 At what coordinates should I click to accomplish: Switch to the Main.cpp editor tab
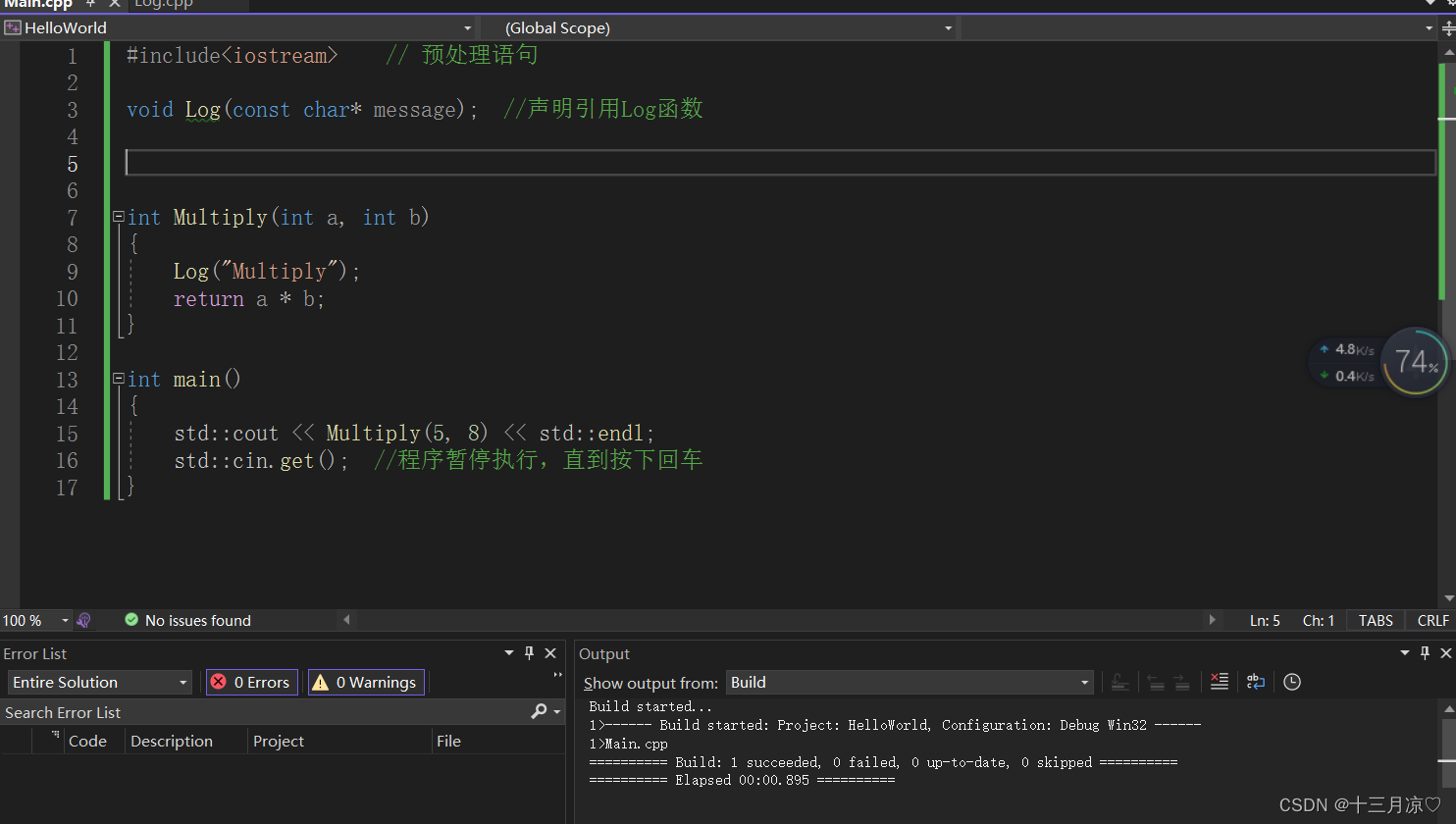(38, 4)
